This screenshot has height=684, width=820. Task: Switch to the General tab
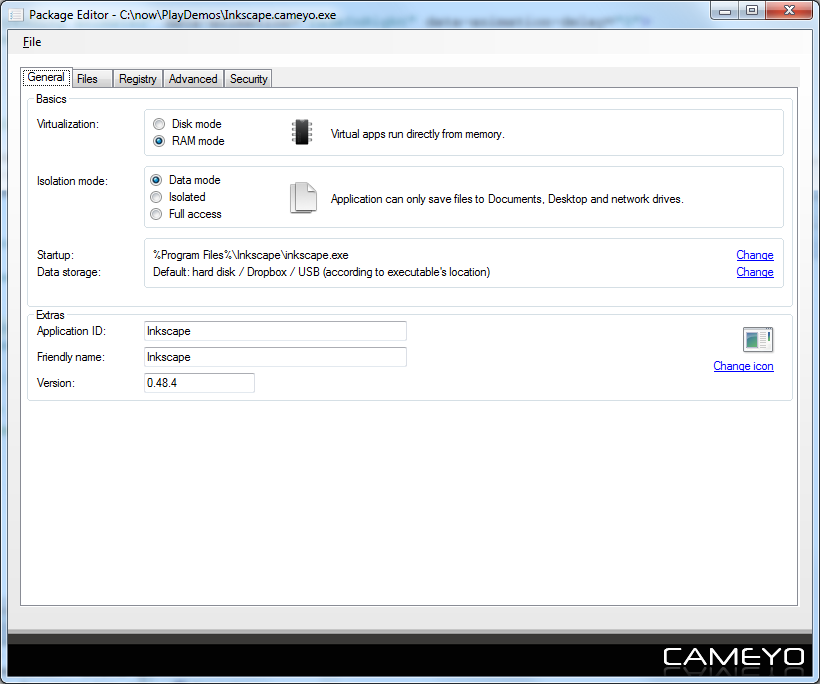[46, 77]
